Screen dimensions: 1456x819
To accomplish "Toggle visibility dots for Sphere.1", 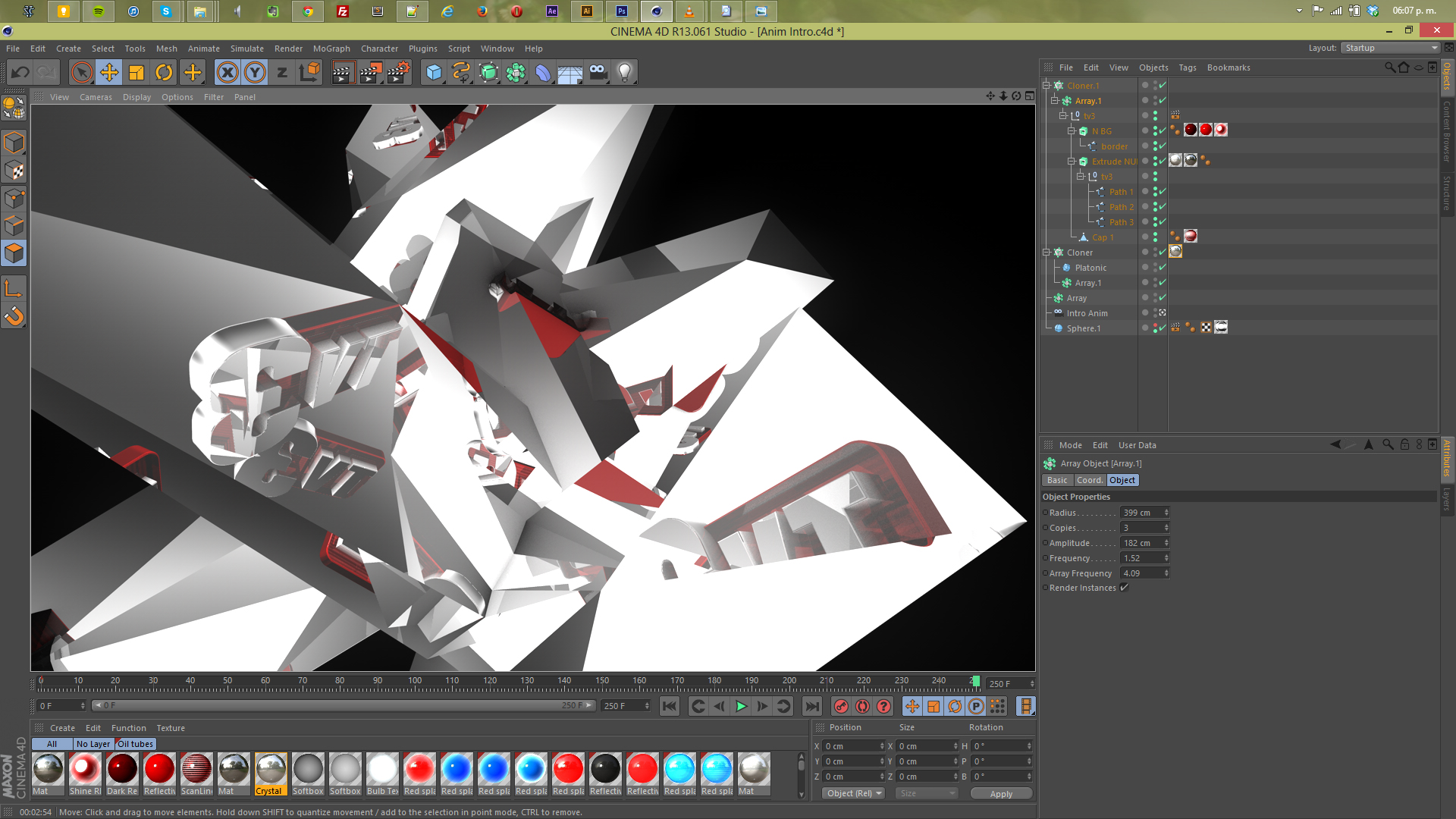I will tap(1155, 328).
